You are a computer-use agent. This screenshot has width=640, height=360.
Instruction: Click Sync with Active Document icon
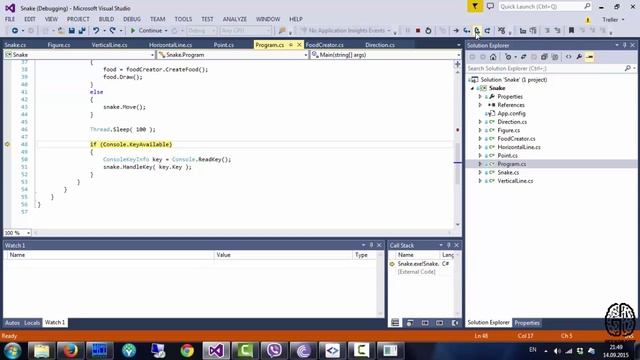(x=523, y=57)
